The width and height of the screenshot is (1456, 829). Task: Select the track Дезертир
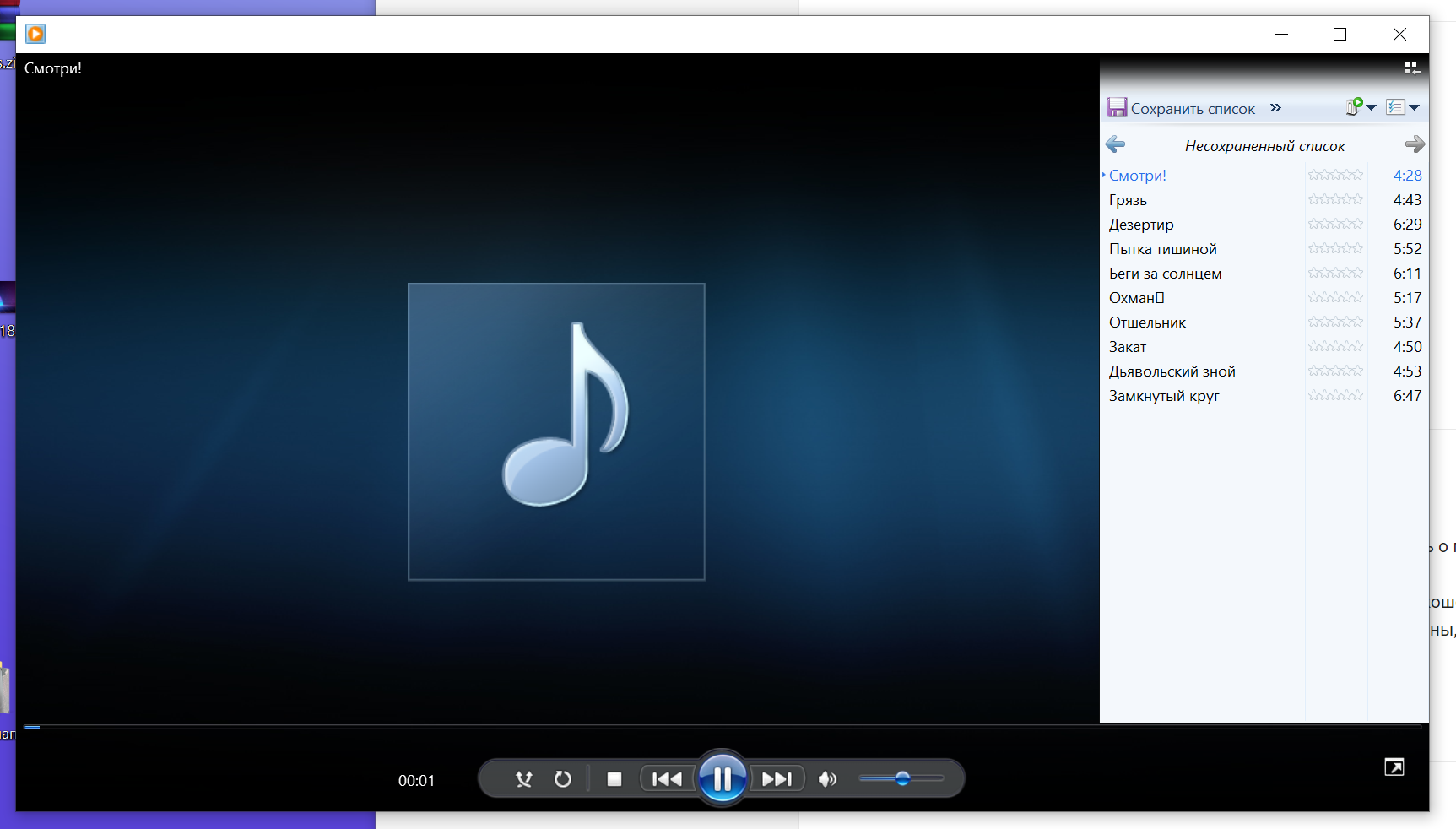click(x=1141, y=225)
